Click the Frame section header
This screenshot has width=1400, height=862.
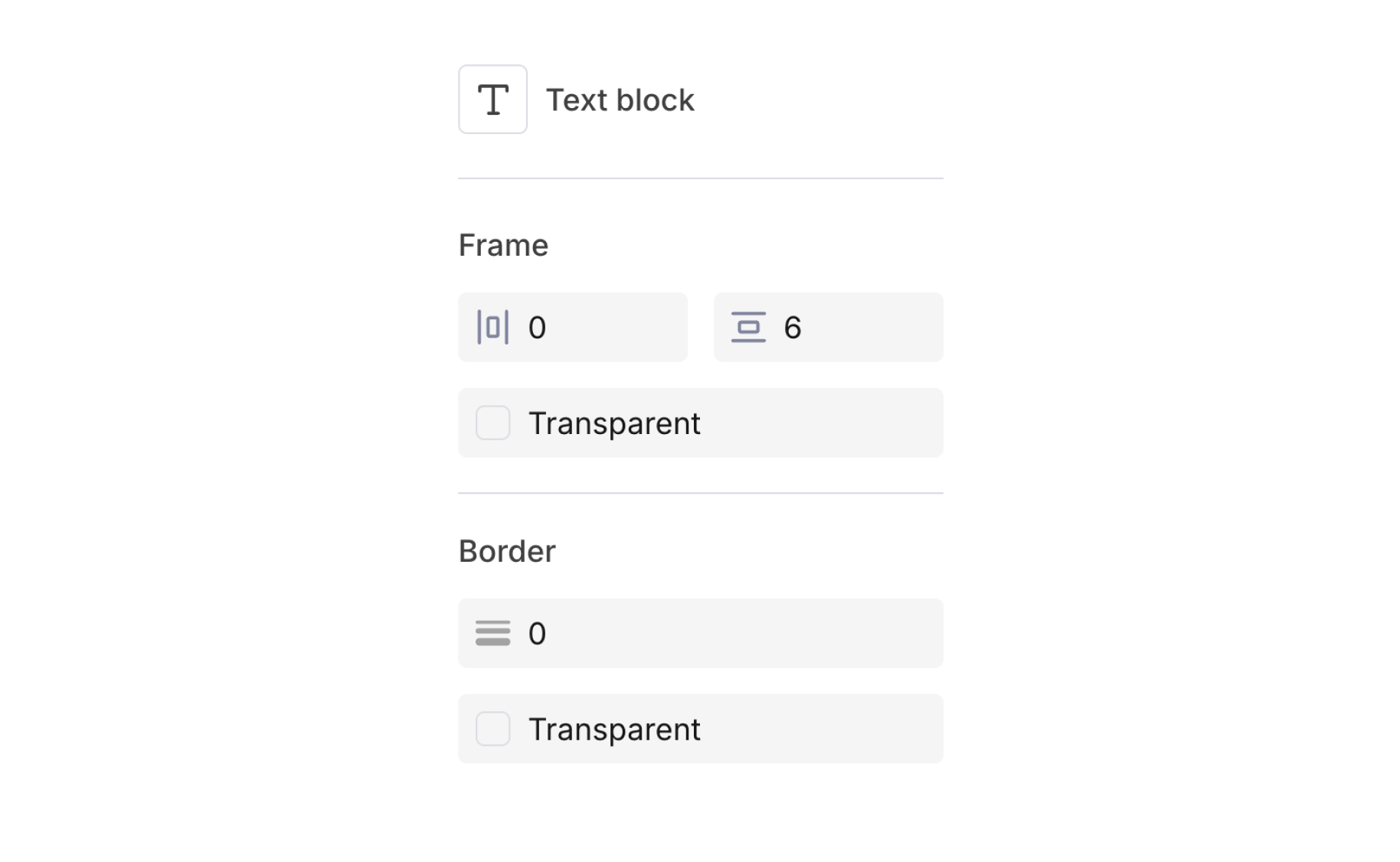503,244
